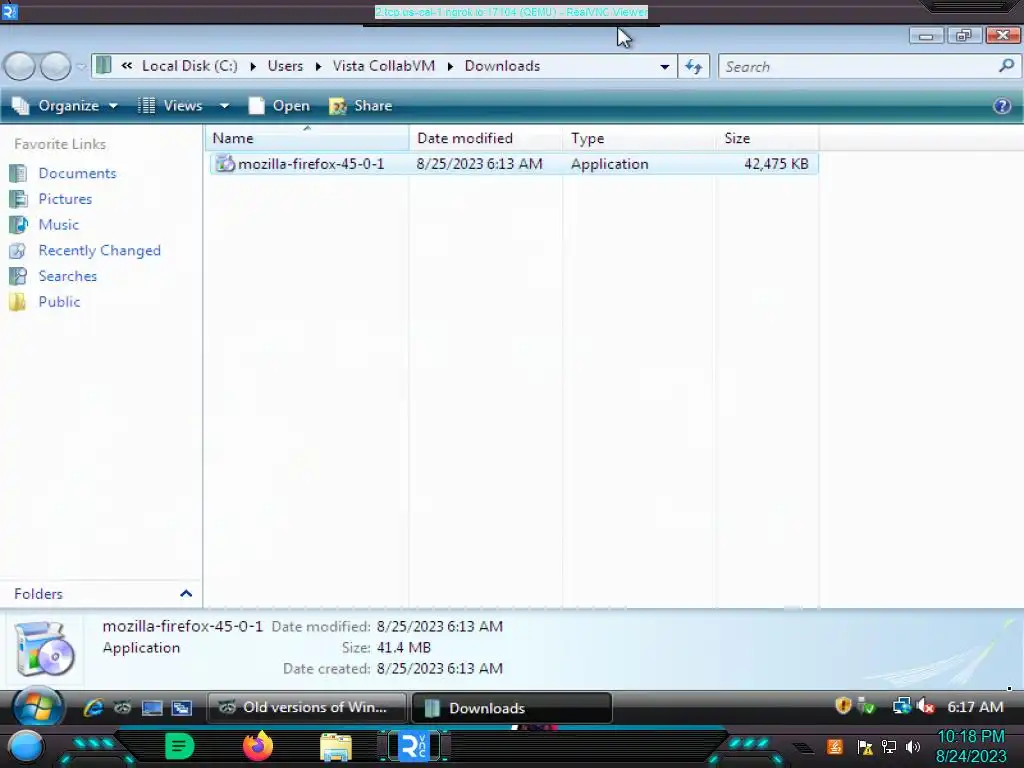
Task: Open the Help question mark icon
Action: click(1002, 106)
